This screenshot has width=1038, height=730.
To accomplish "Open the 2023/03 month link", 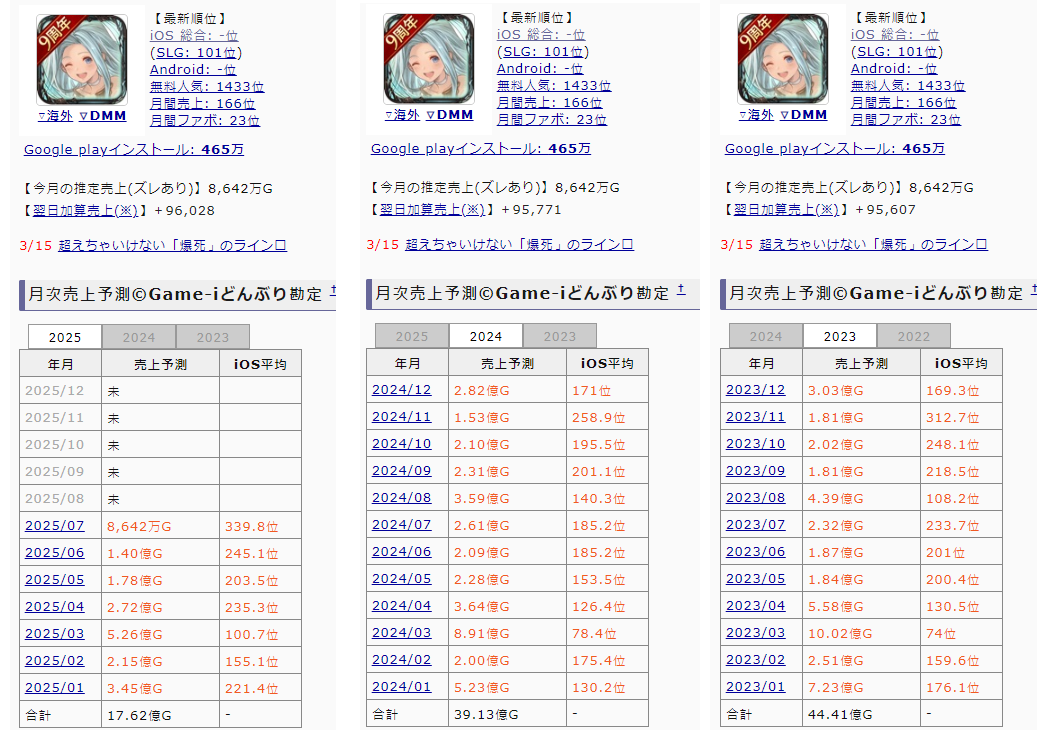I will (755, 633).
